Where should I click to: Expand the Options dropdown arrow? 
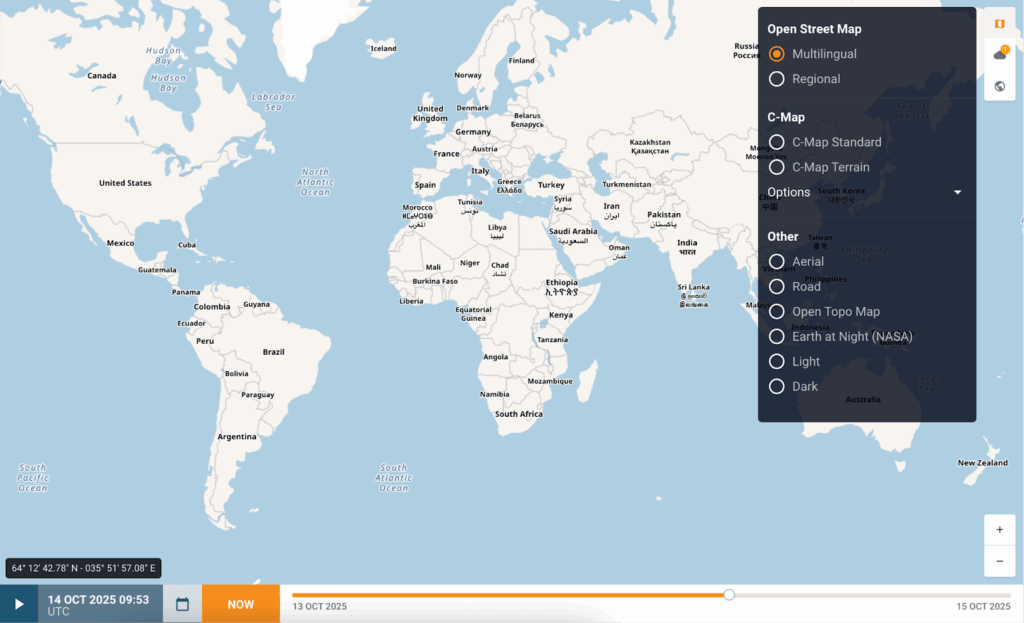pos(957,192)
